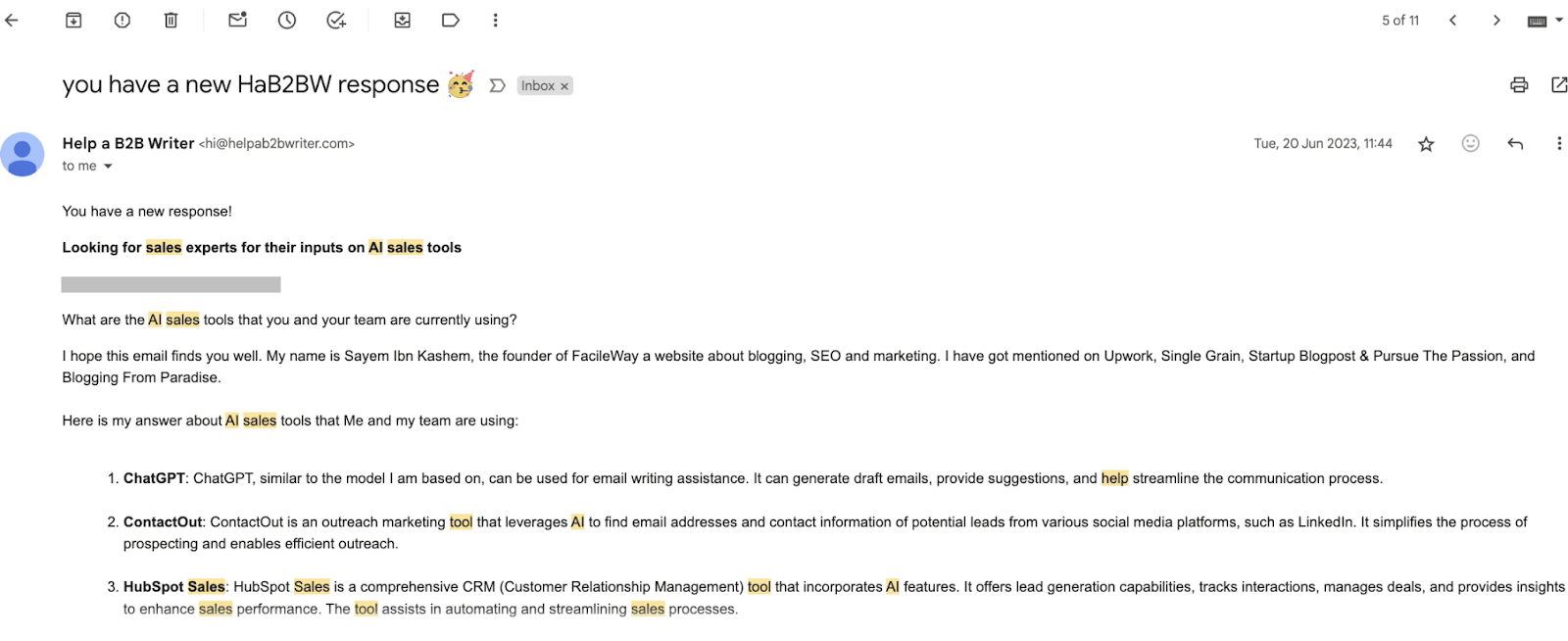
Task: Open the toolbar overflow menu
Action: coord(496,20)
